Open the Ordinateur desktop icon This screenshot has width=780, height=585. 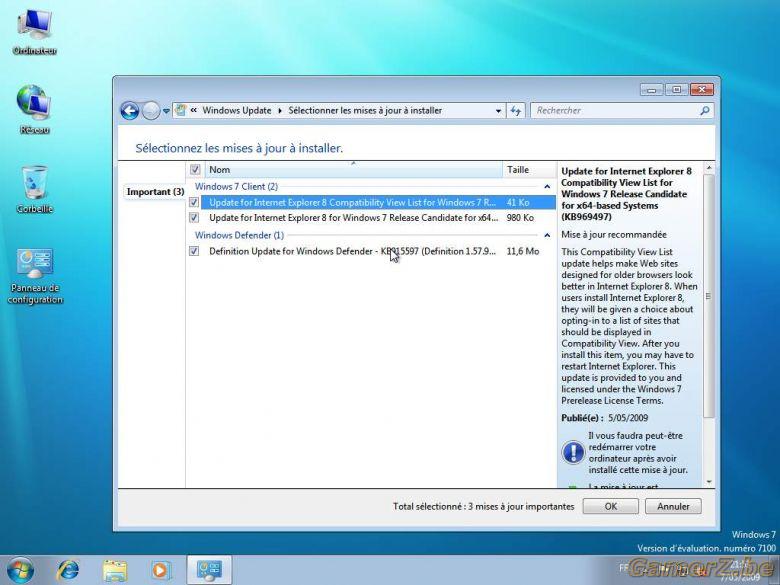tap(34, 31)
